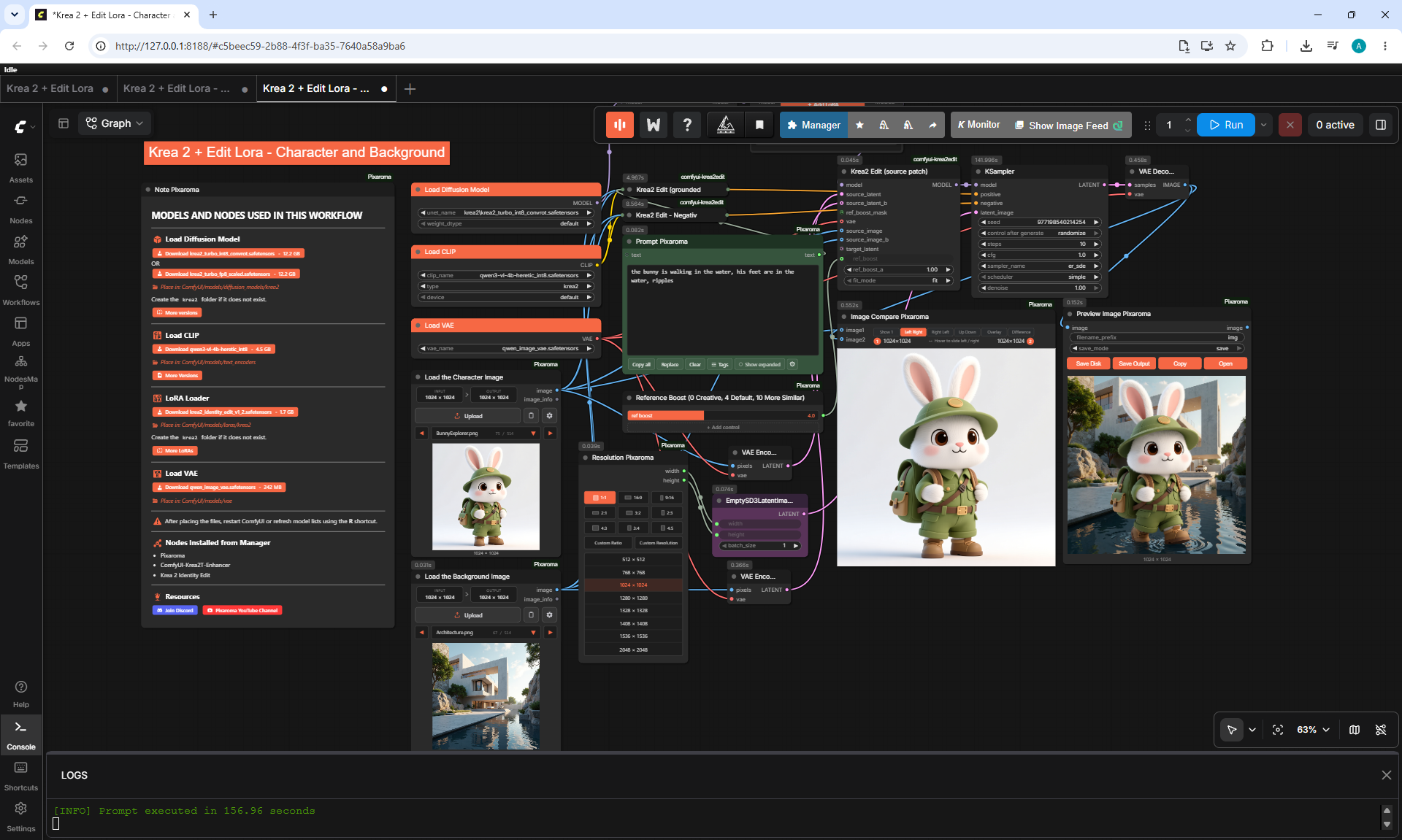Click Copy all in Prompt Pixaroma

pos(641,365)
